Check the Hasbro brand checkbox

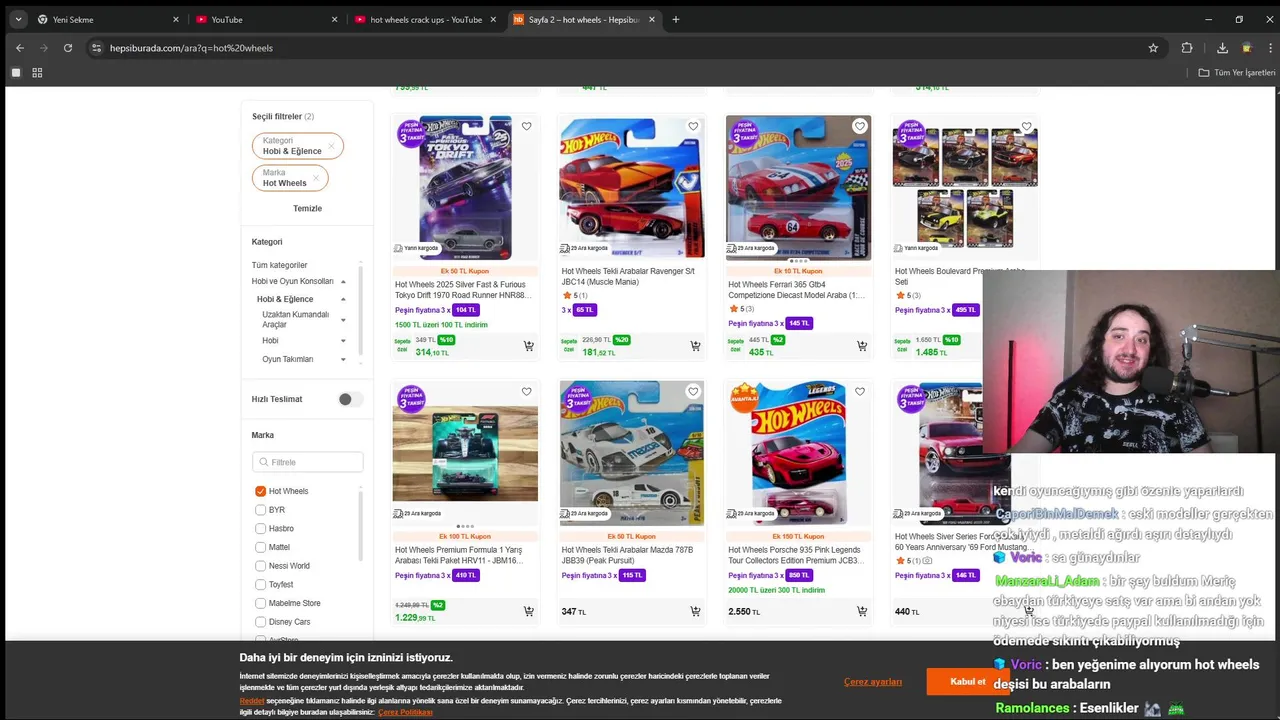(260, 528)
